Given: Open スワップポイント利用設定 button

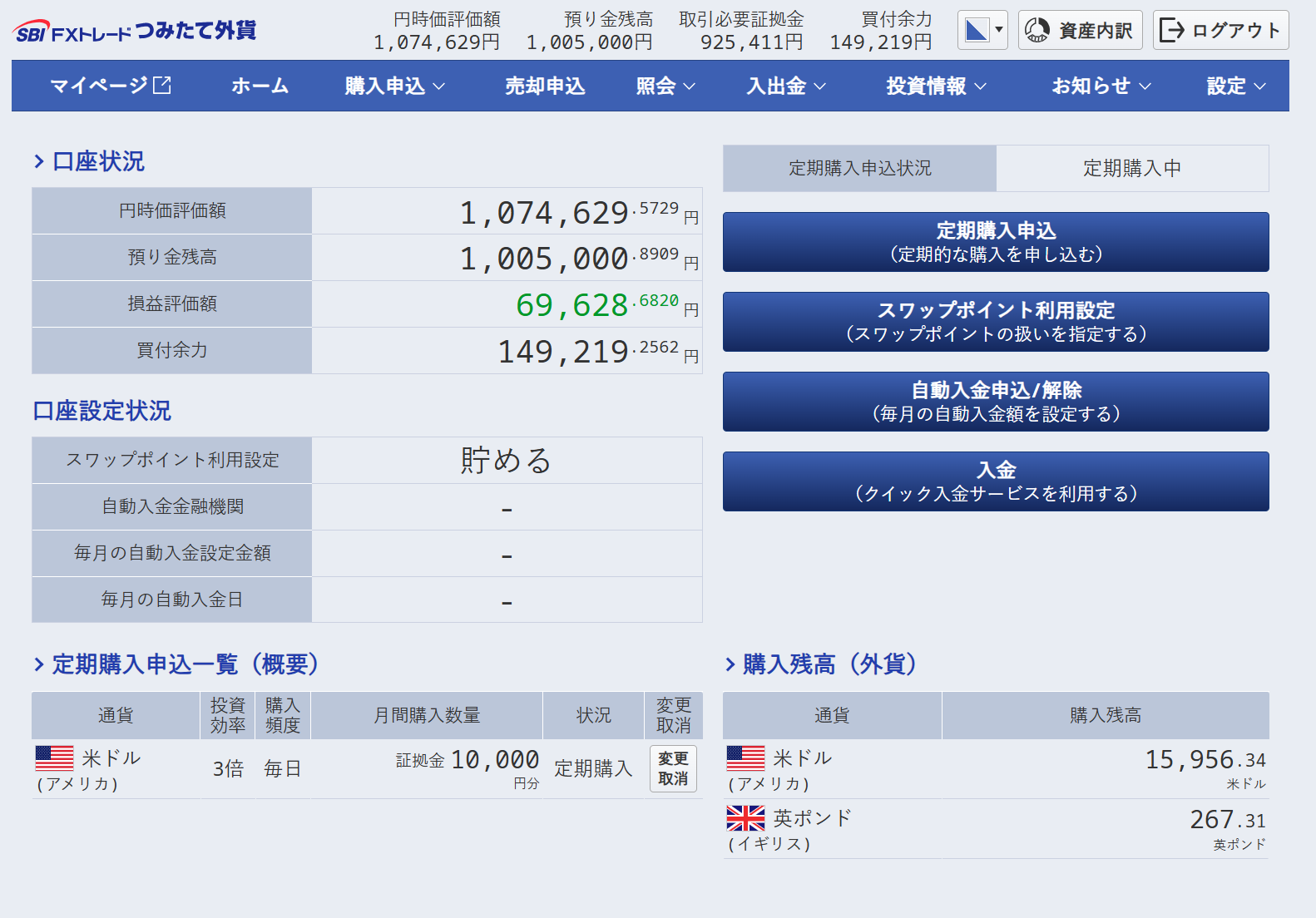Looking at the screenshot, I should pyautogui.click(x=995, y=322).
